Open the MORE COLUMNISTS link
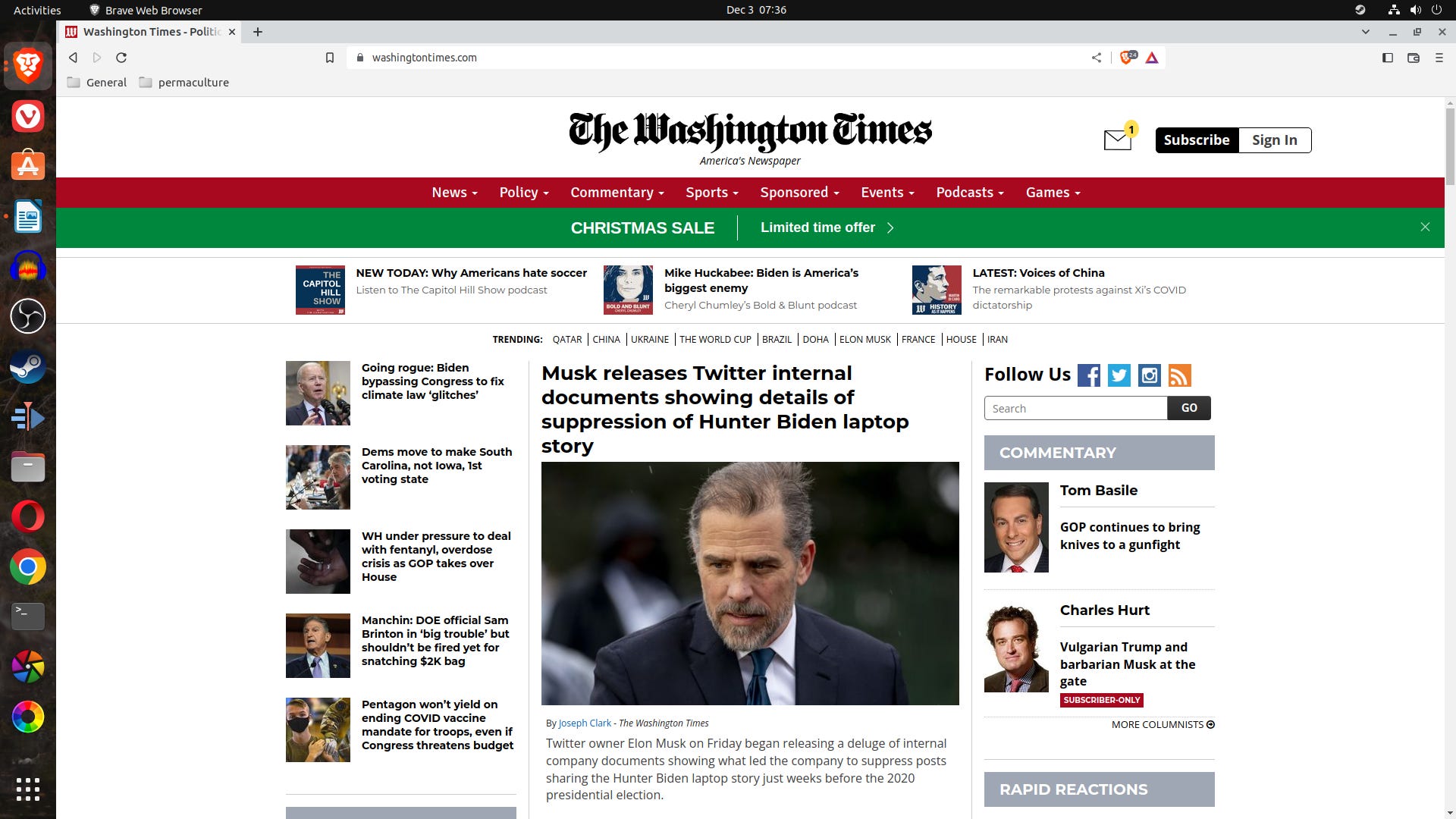The height and width of the screenshot is (819, 1456). (1163, 724)
